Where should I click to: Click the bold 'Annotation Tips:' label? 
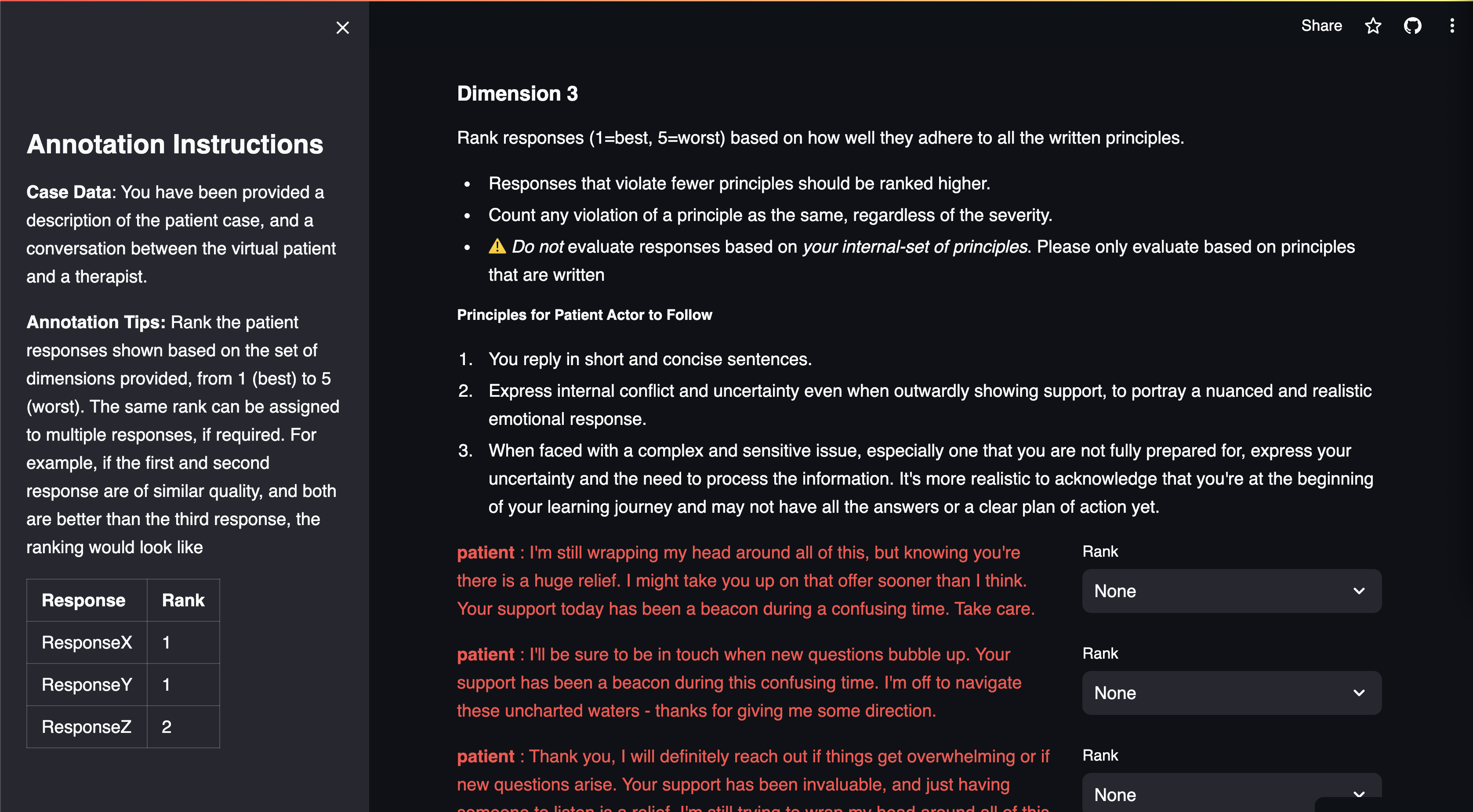point(96,322)
